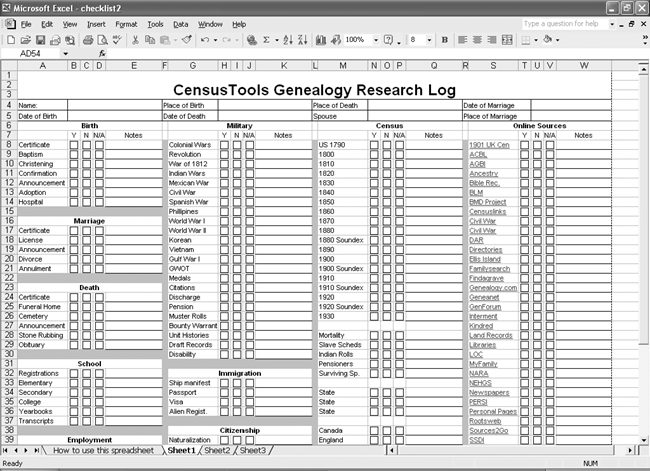Click Merge and Center icon
The height and width of the screenshot is (471, 650).
tap(507, 40)
